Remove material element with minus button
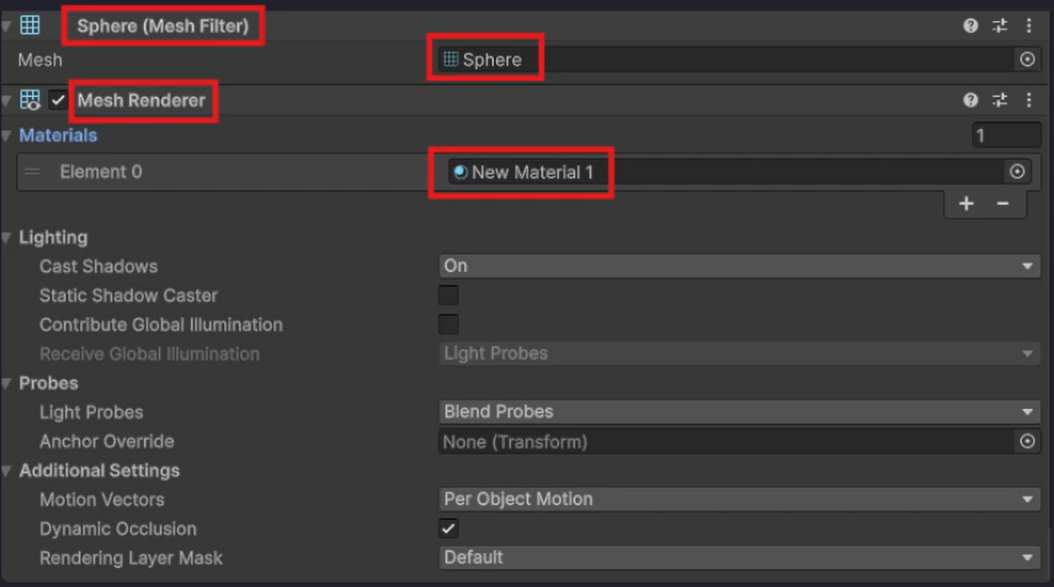Image resolution: width=1054 pixels, height=587 pixels. click(x=1002, y=203)
